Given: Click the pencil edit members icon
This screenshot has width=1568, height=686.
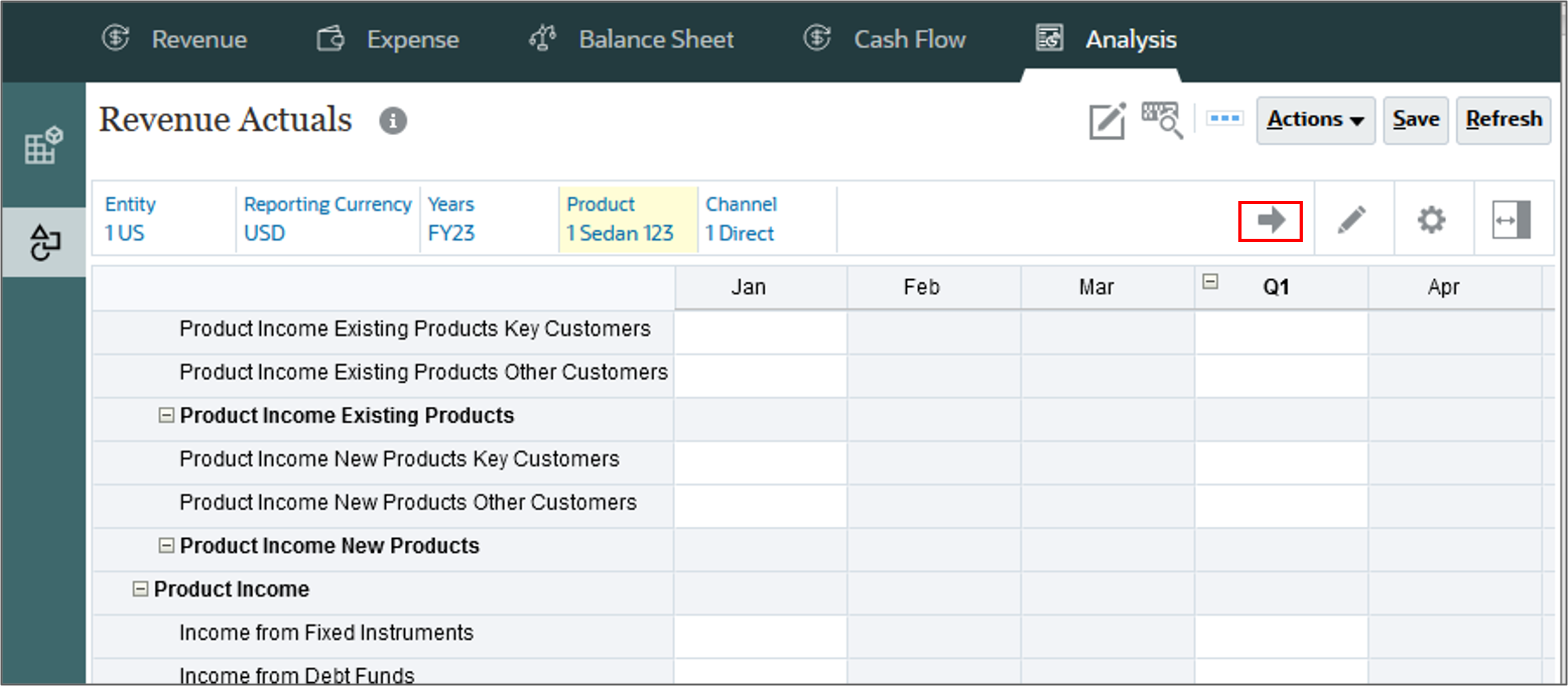Looking at the screenshot, I should (1352, 220).
